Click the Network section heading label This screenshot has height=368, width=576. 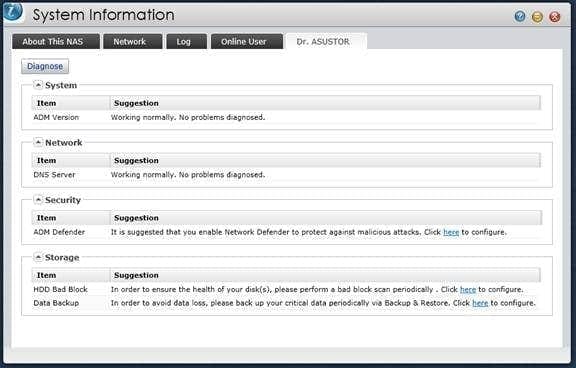click(x=64, y=142)
